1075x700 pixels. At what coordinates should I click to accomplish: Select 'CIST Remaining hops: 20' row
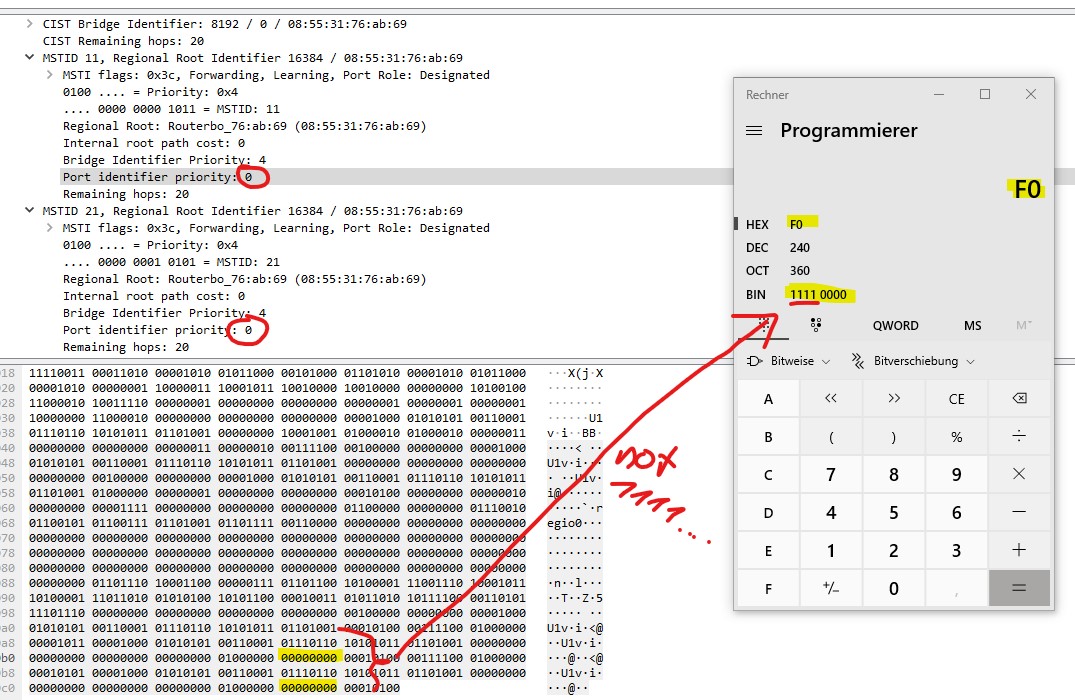(x=123, y=41)
